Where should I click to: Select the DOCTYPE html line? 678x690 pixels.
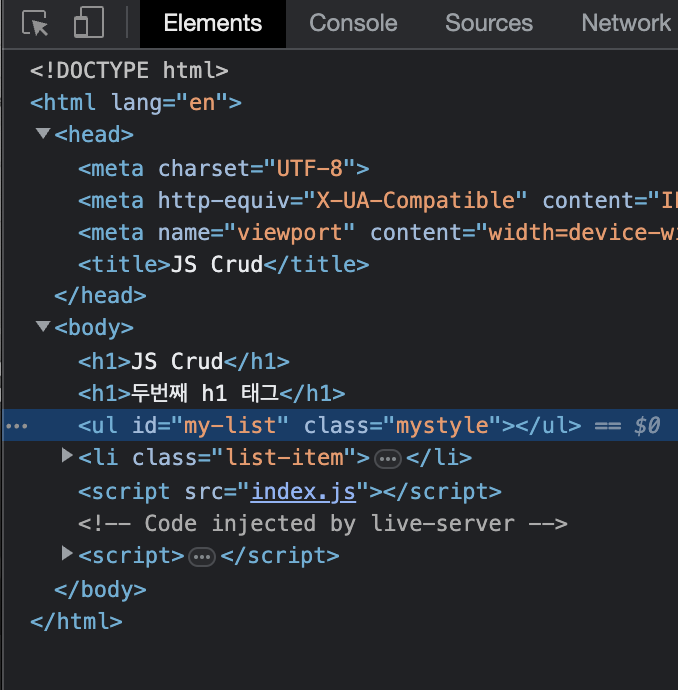129,71
